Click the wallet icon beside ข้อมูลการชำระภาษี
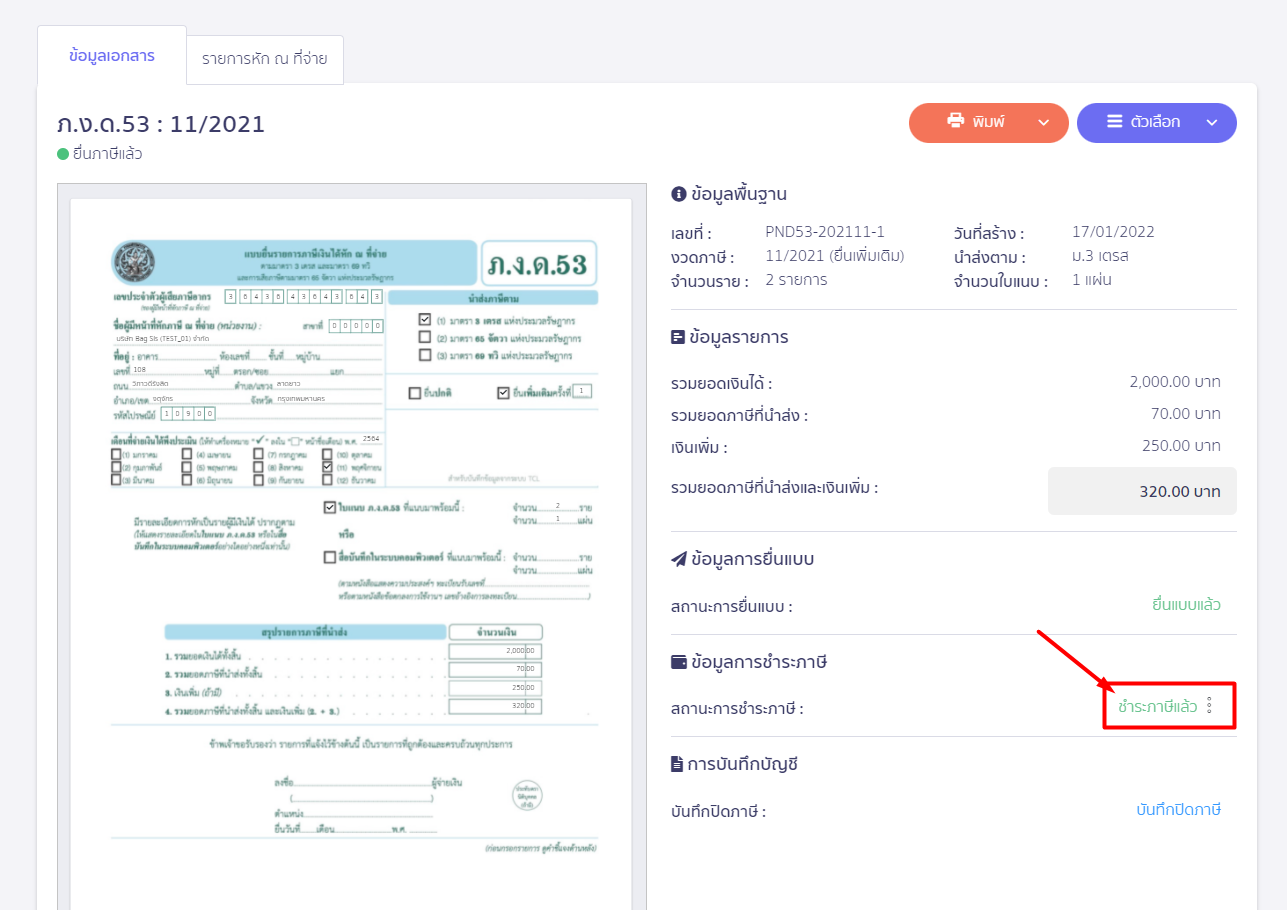 [x=678, y=662]
